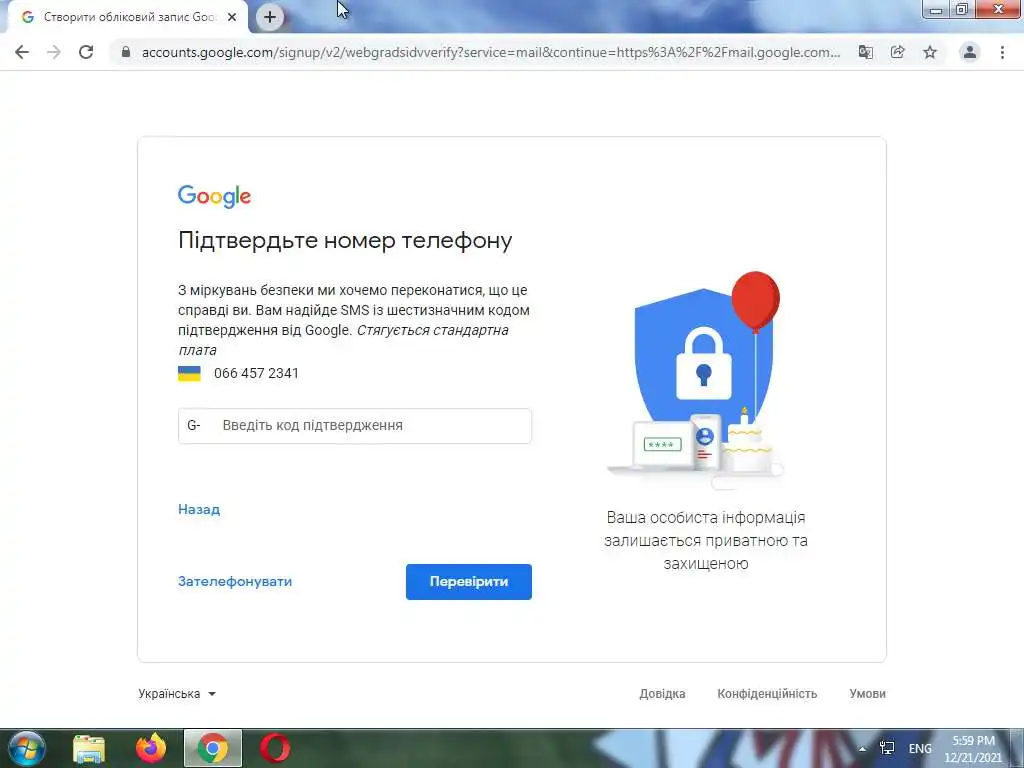1024x768 pixels.
Task: Click the share page icon
Action: pos(898,52)
